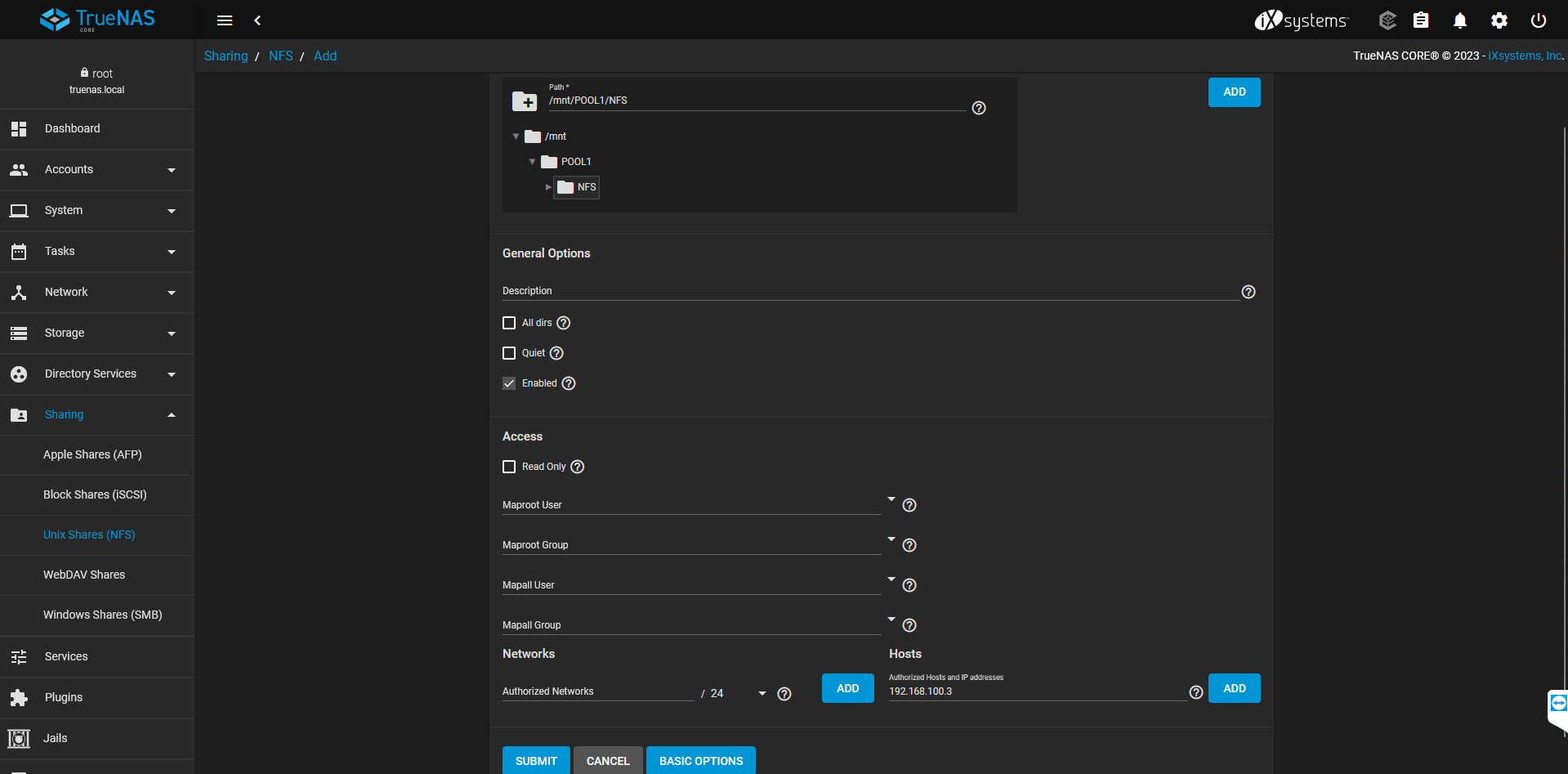
Task: Click the power icon in top bar
Action: pyautogui.click(x=1538, y=20)
